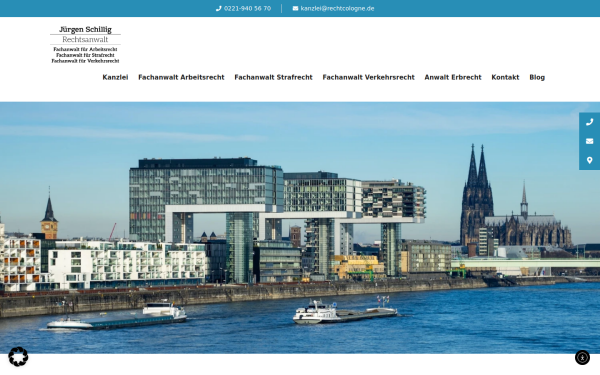Click the envelope icon in top bar
Screen dimensions: 600x375
[295, 8]
